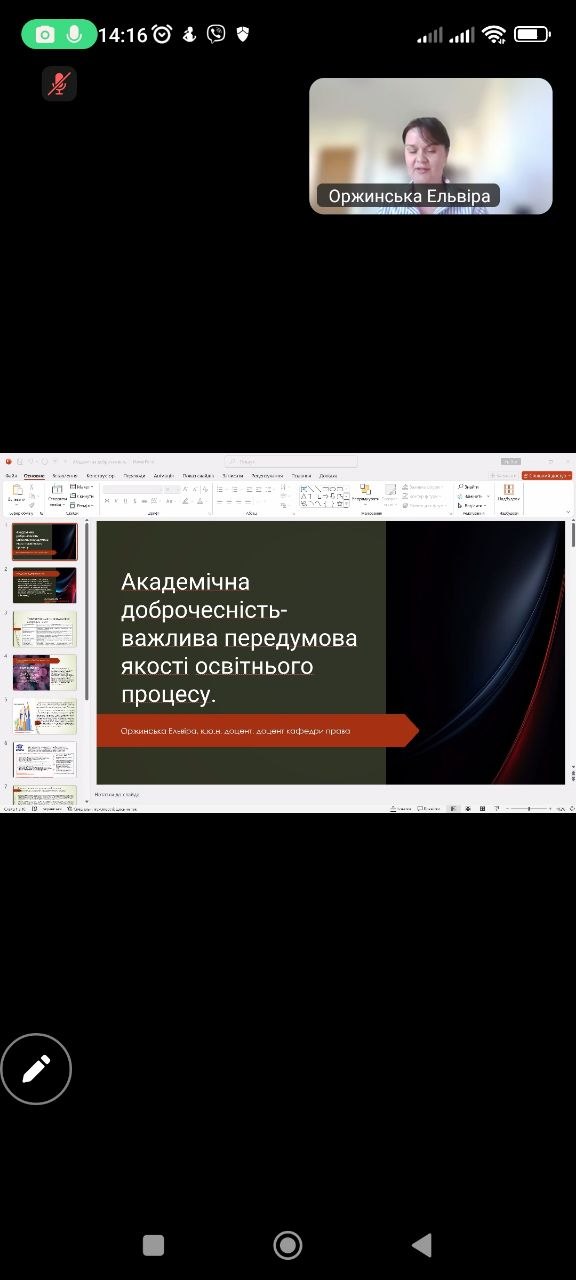Screen dimensions: 576x1280
Task: Open the Файл tab in PowerPoint
Action: (x=12, y=476)
